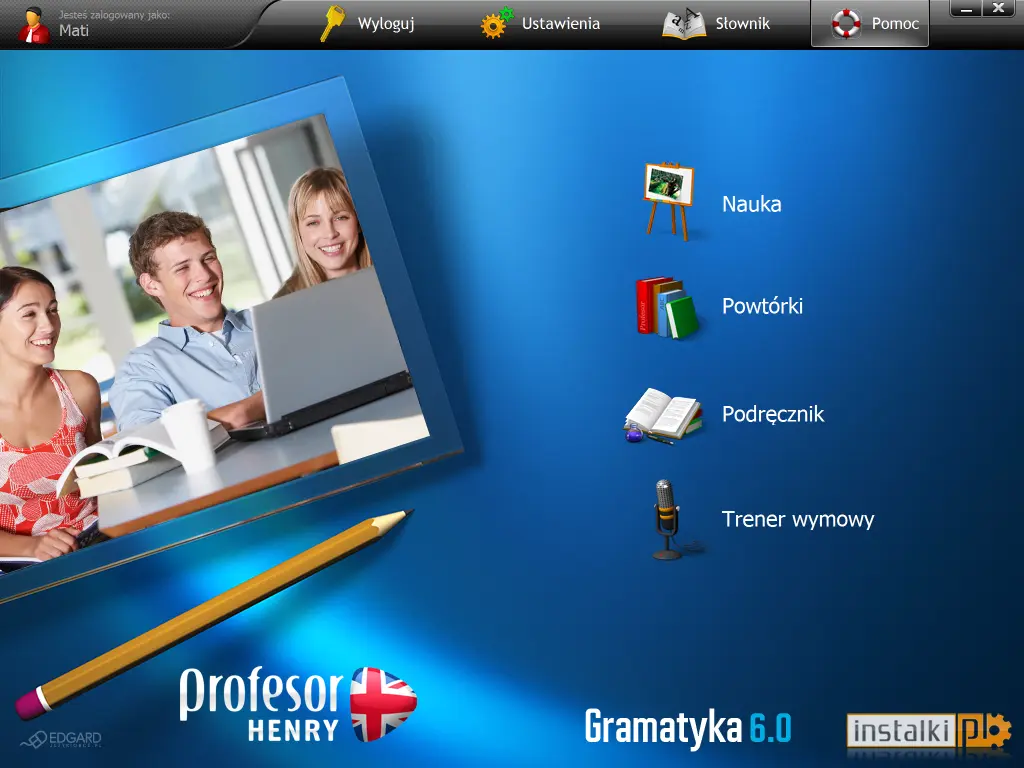The height and width of the screenshot is (768, 1024).
Task: Click the username Mati
Action: [x=74, y=30]
